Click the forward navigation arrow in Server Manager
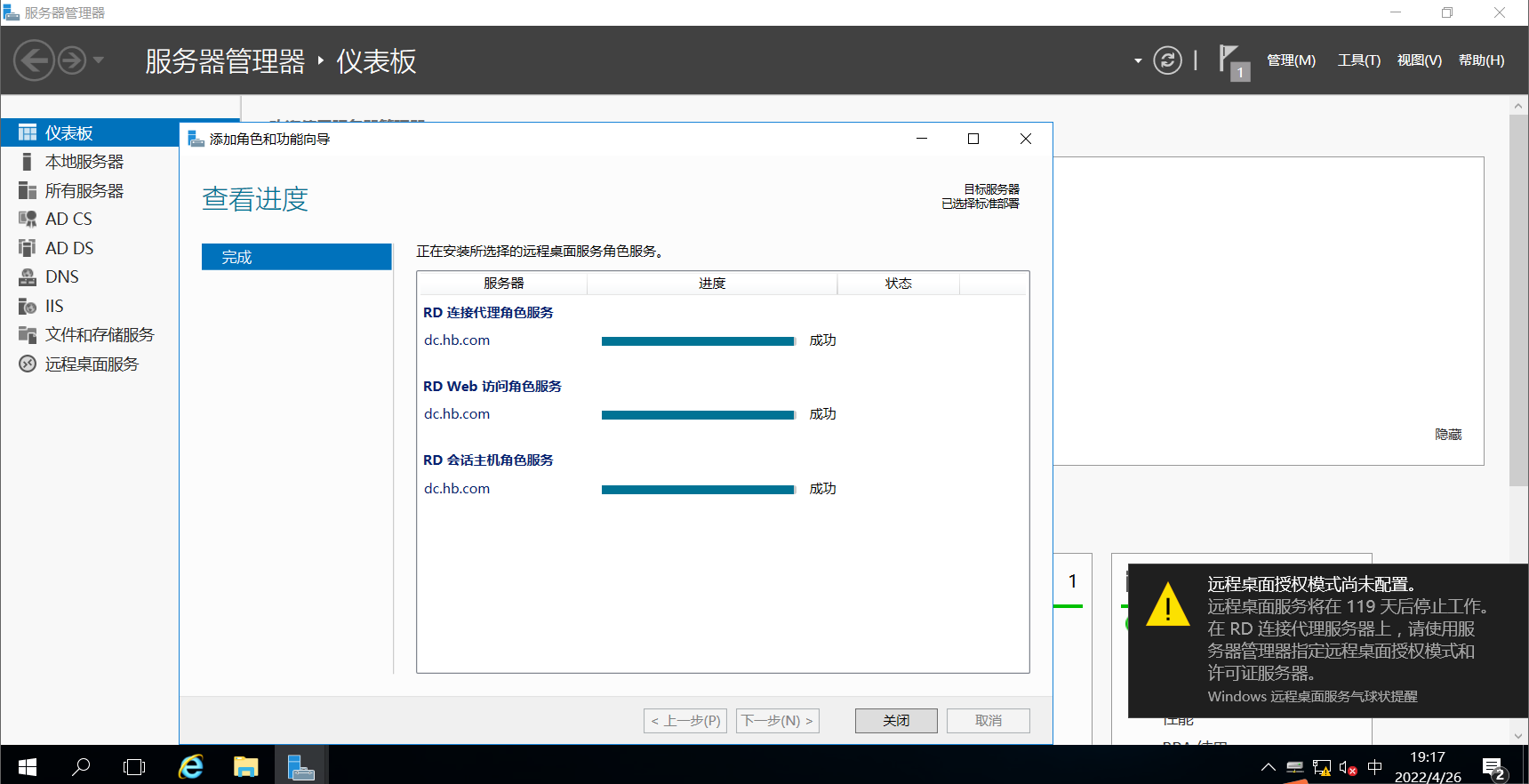This screenshot has width=1529, height=784. (x=72, y=60)
